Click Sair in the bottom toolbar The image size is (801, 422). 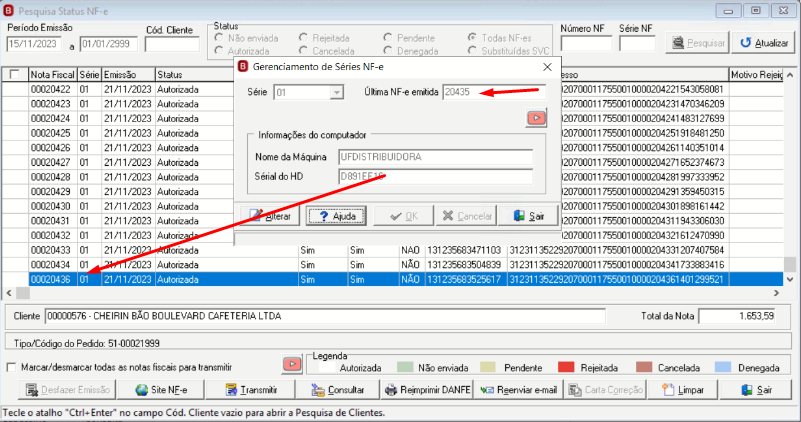tap(756, 390)
